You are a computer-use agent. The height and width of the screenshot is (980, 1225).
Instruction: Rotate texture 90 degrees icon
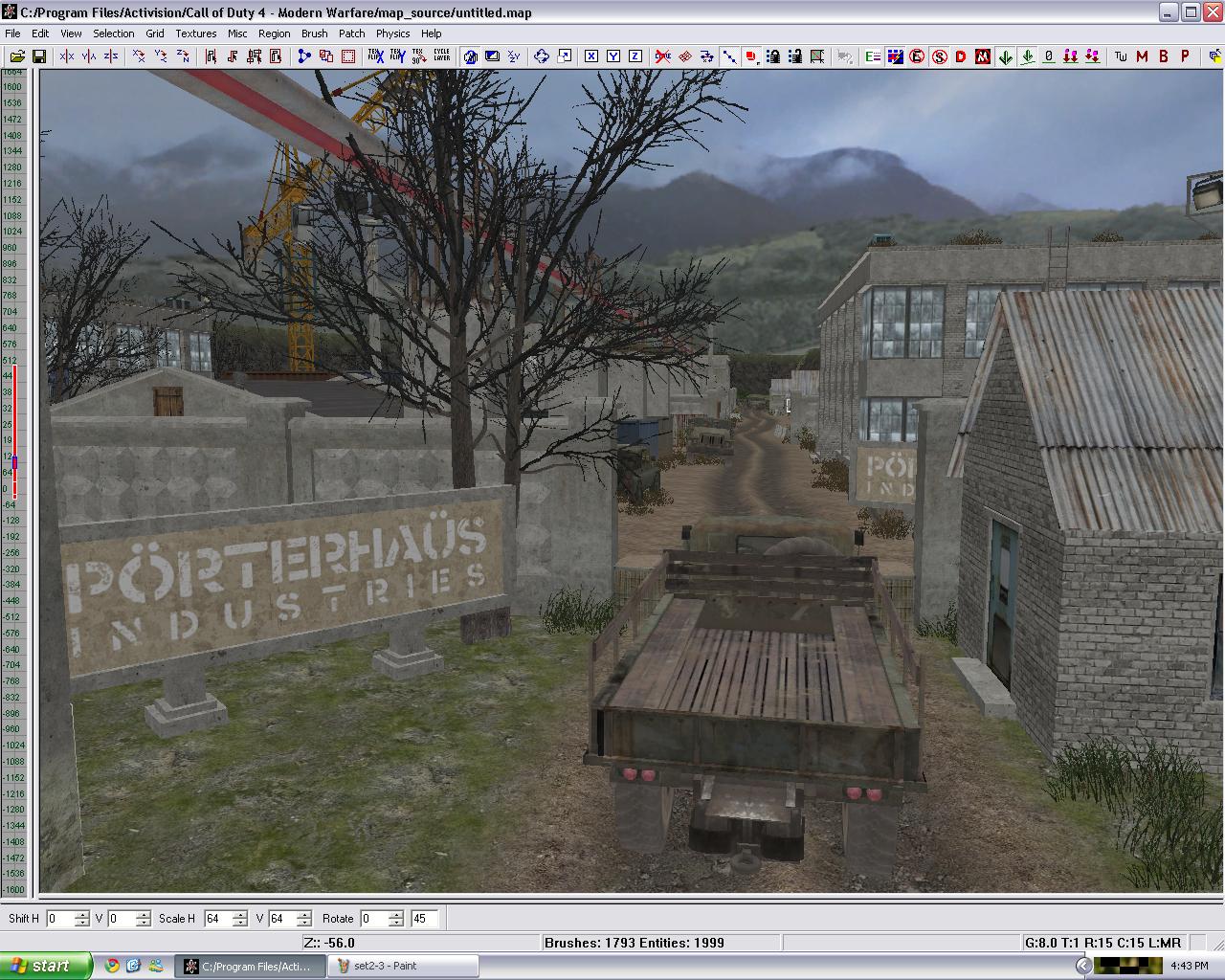click(x=419, y=56)
